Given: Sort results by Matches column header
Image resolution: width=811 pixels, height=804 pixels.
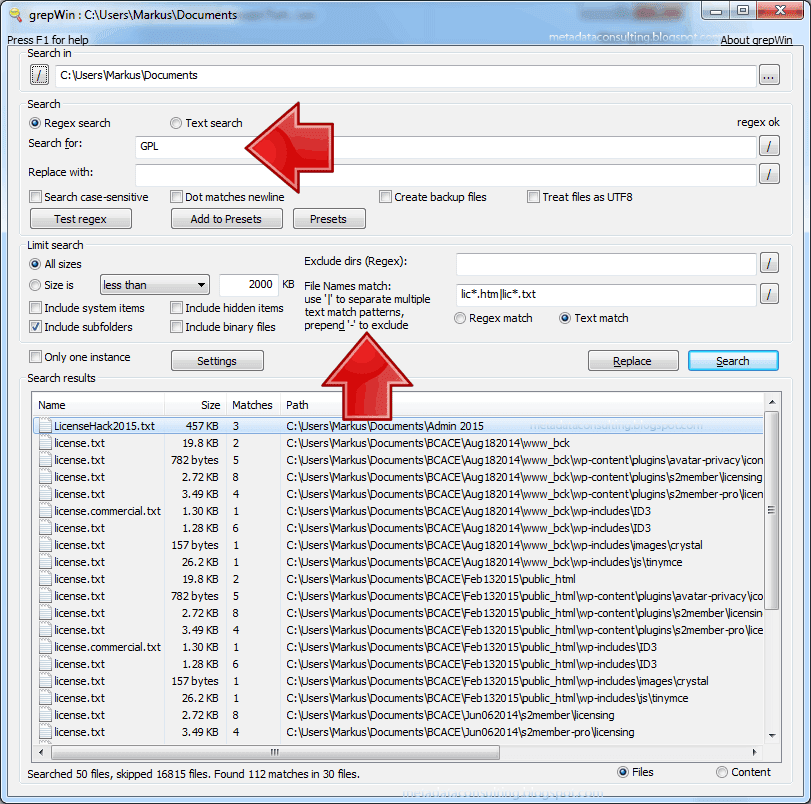Looking at the screenshot, I should coord(253,405).
